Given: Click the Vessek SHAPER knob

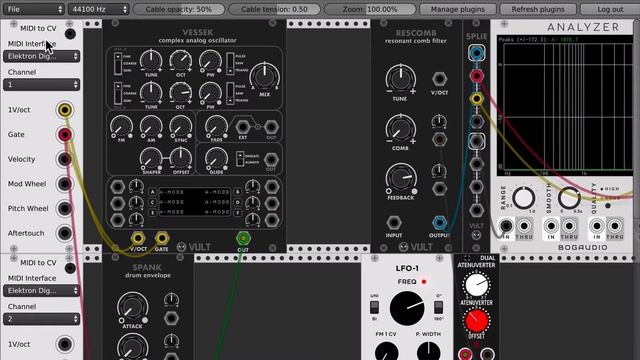Looking at the screenshot, I should point(151,159).
